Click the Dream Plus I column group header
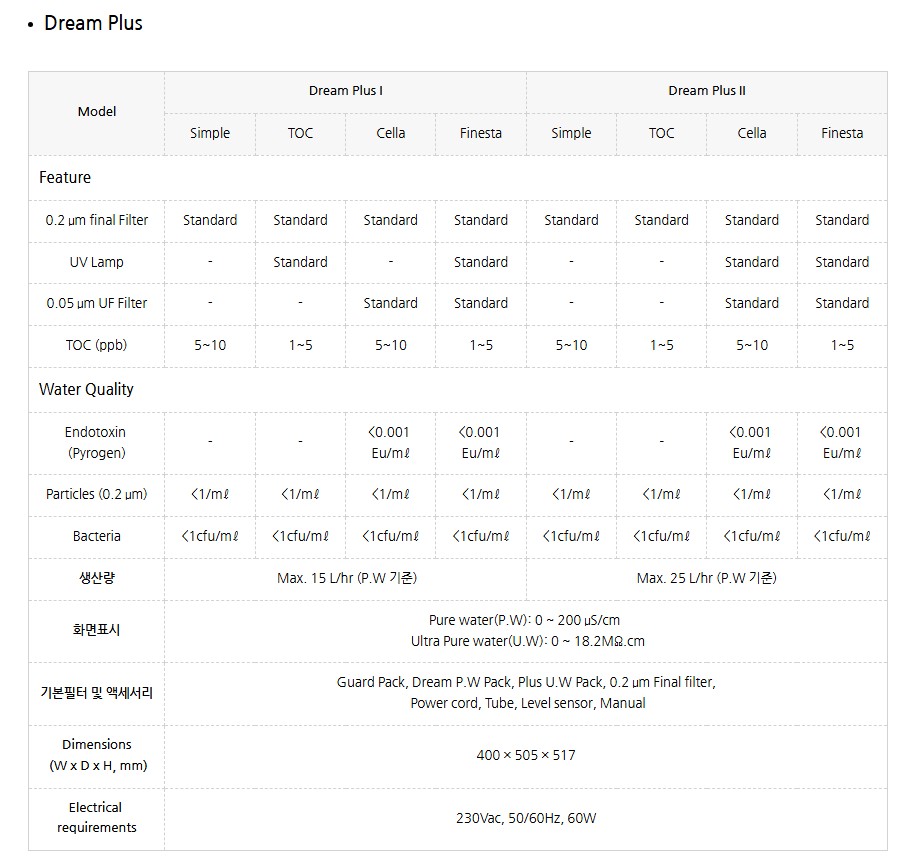Viewport: 910px width, 861px height. click(345, 91)
